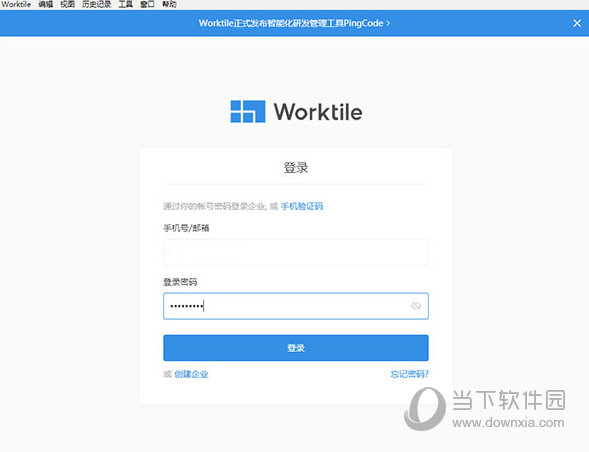Switch to 手机验证码 login
Image resolution: width=589 pixels, height=452 pixels.
302,206
